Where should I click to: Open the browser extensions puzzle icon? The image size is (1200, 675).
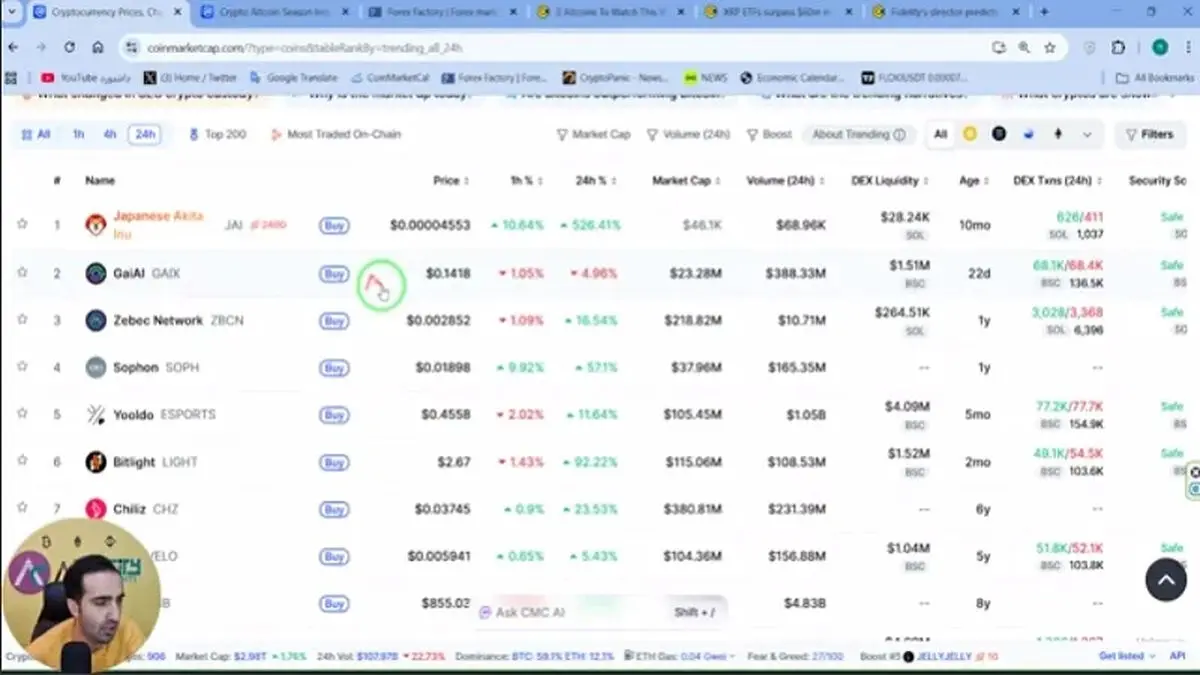pos(1119,47)
